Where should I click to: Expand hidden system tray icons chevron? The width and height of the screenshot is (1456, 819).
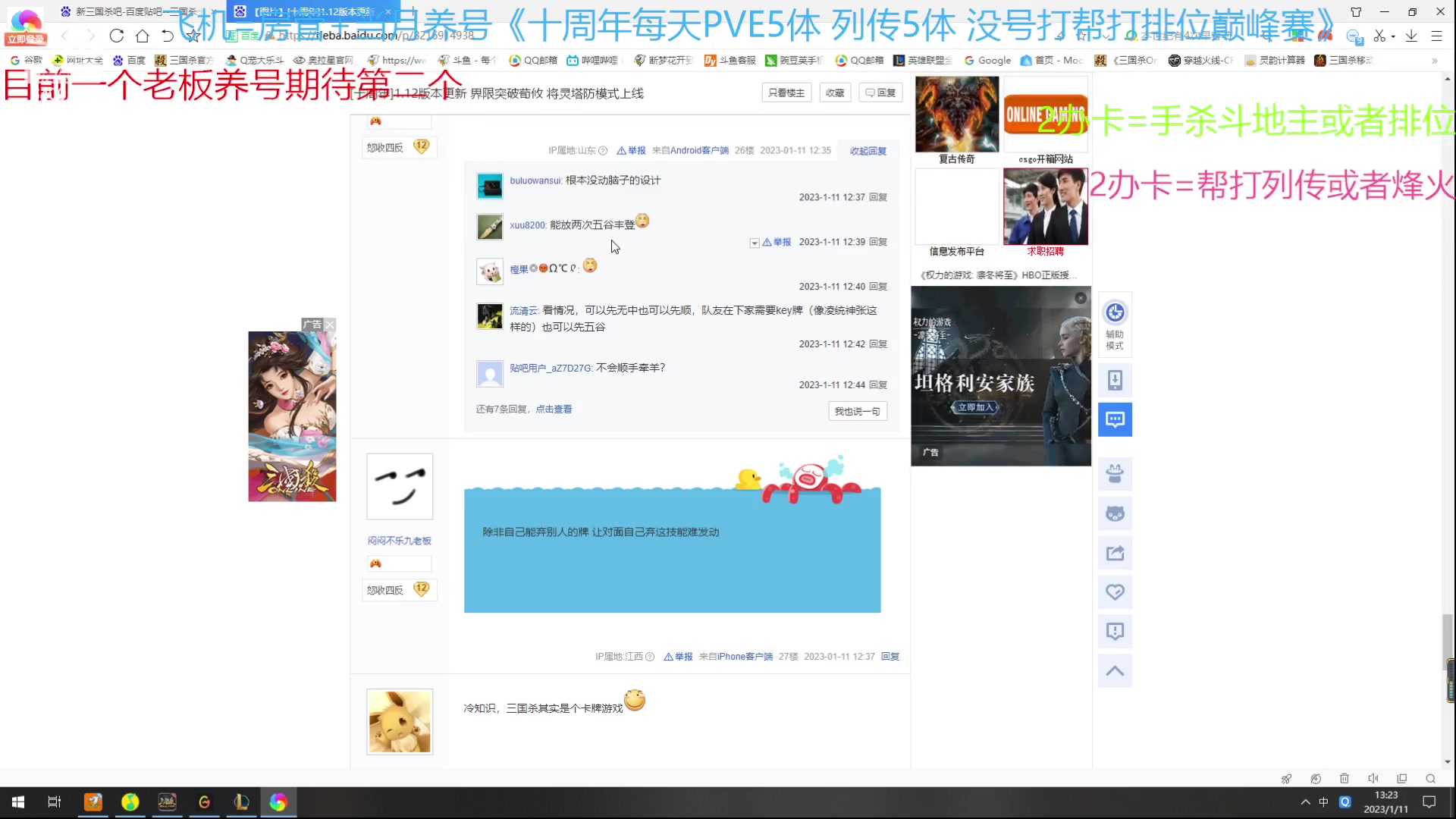click(x=1306, y=802)
